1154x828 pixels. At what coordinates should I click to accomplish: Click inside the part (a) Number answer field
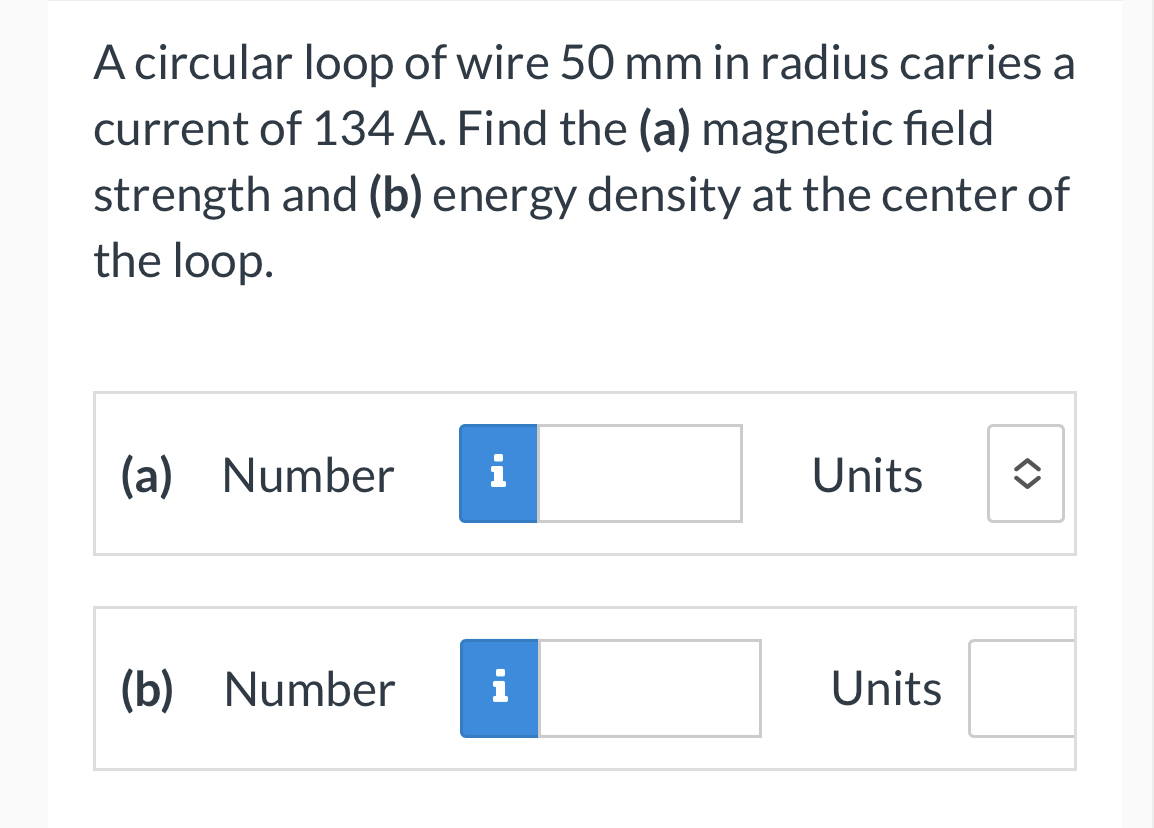pyautogui.click(x=640, y=473)
